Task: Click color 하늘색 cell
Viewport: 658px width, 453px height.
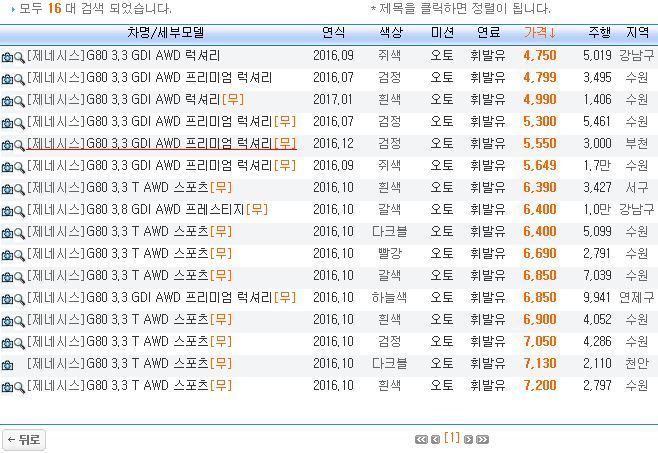Action: (x=389, y=298)
